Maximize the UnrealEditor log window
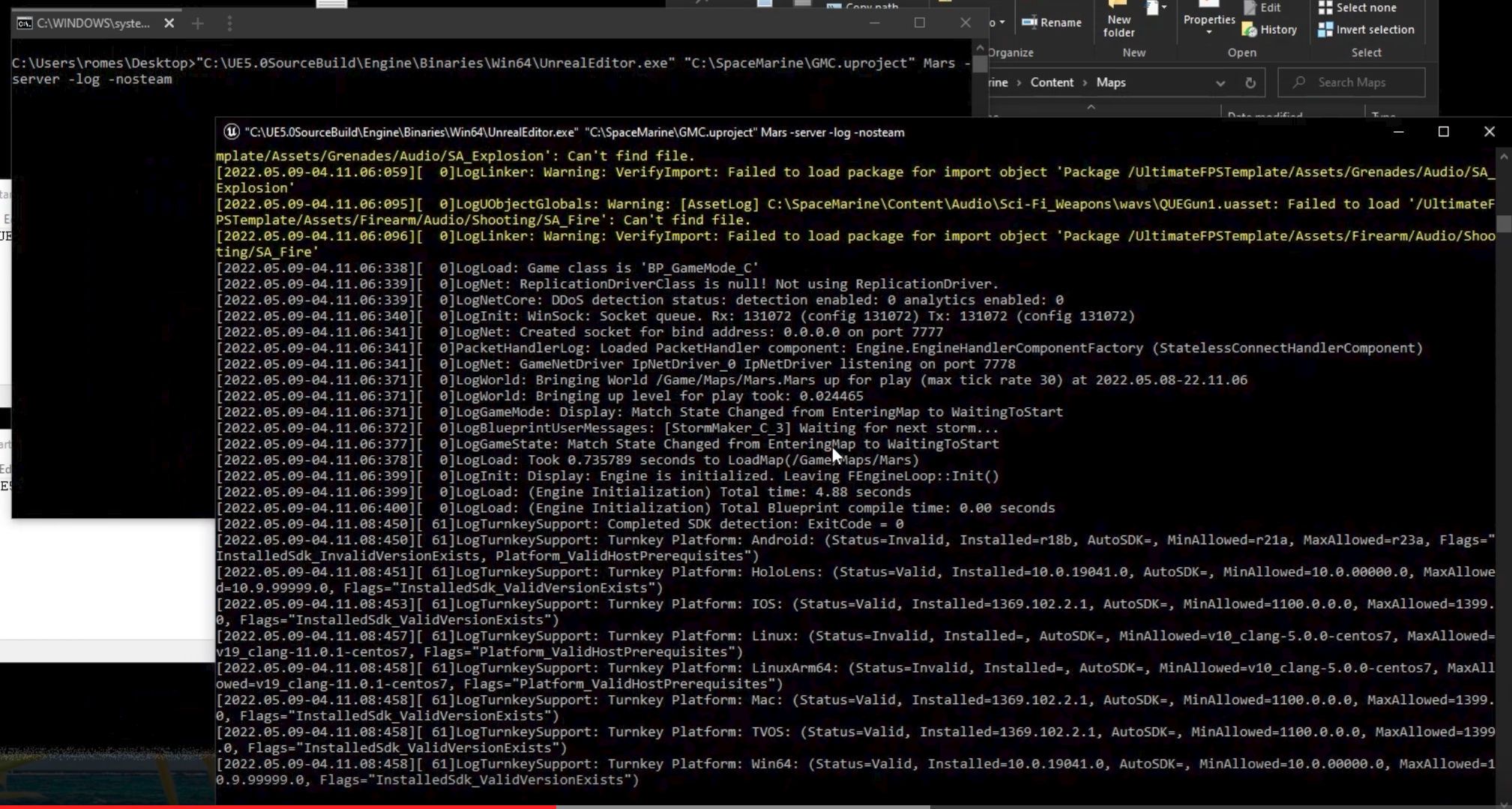1512x809 pixels. coord(1444,132)
